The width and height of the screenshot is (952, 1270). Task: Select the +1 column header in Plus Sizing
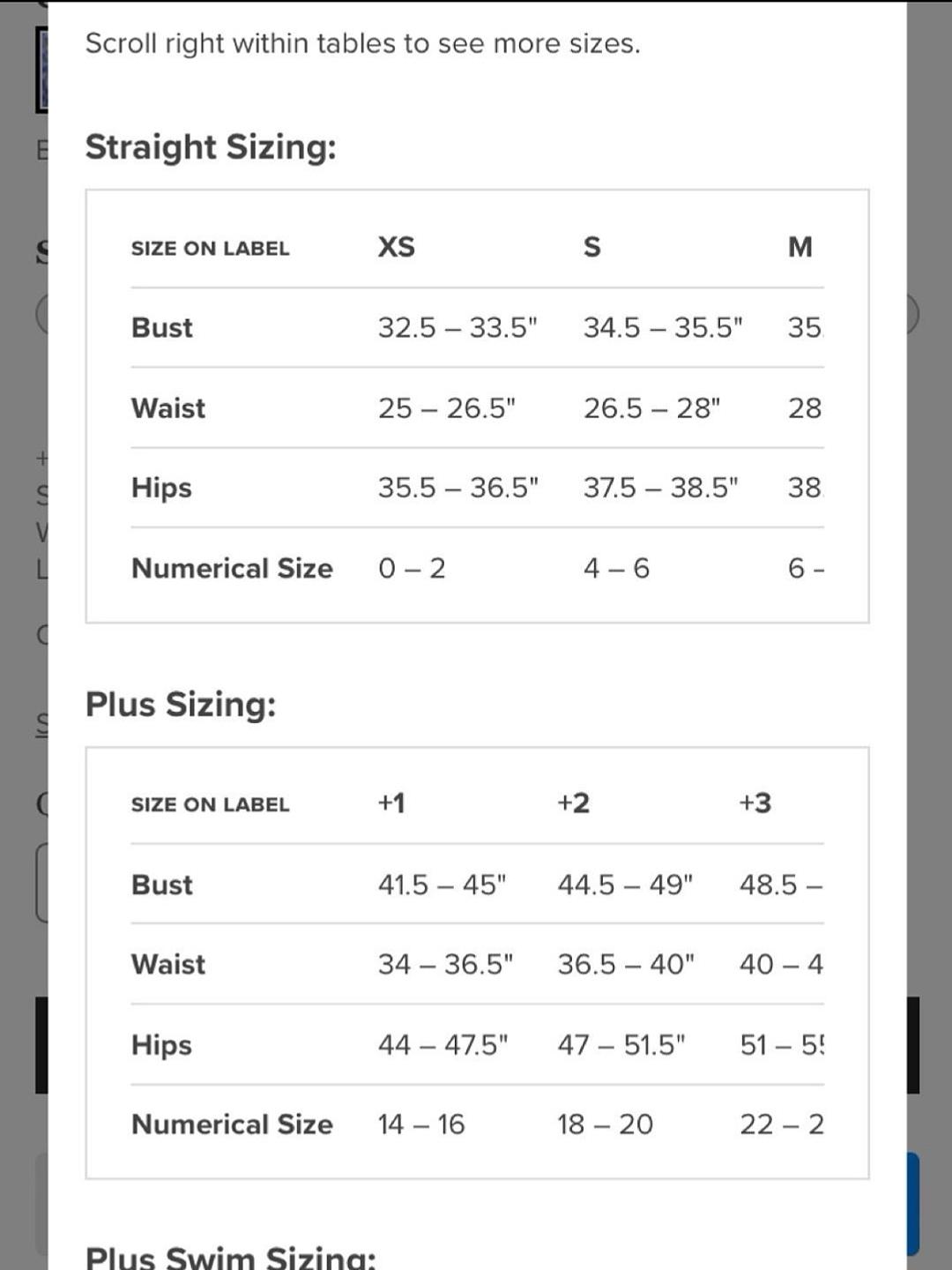390,803
